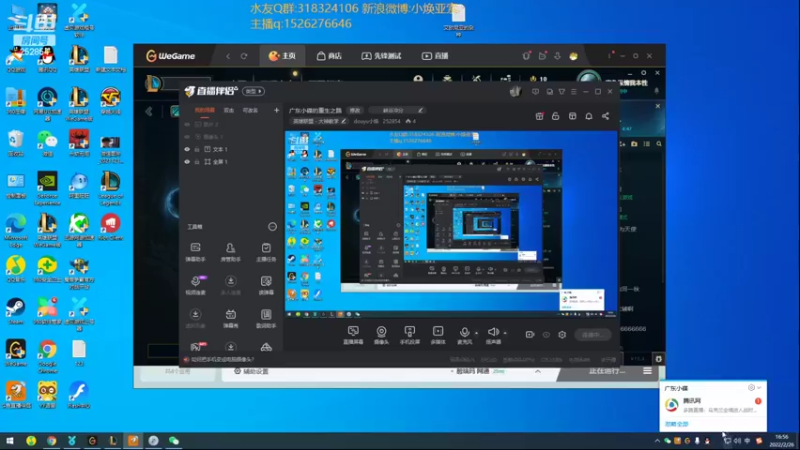Screen dimensions: 800x450
Task: Open notifications bell in 直播伴侣
Action: click(589, 116)
